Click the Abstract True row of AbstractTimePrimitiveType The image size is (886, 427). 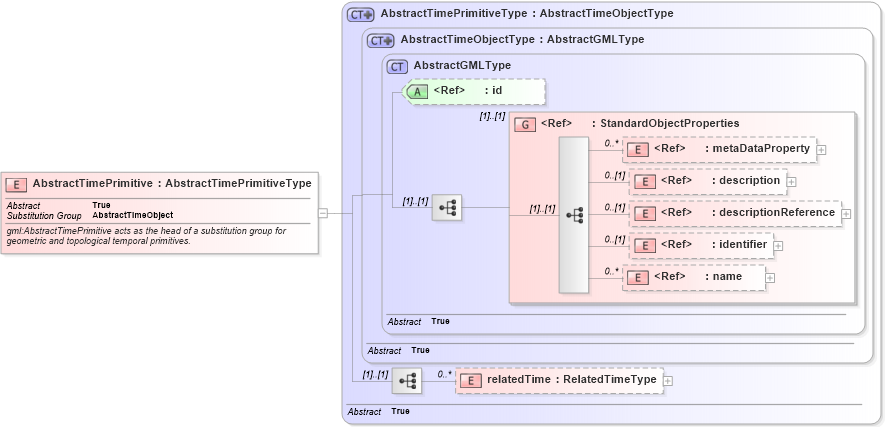coord(379,412)
